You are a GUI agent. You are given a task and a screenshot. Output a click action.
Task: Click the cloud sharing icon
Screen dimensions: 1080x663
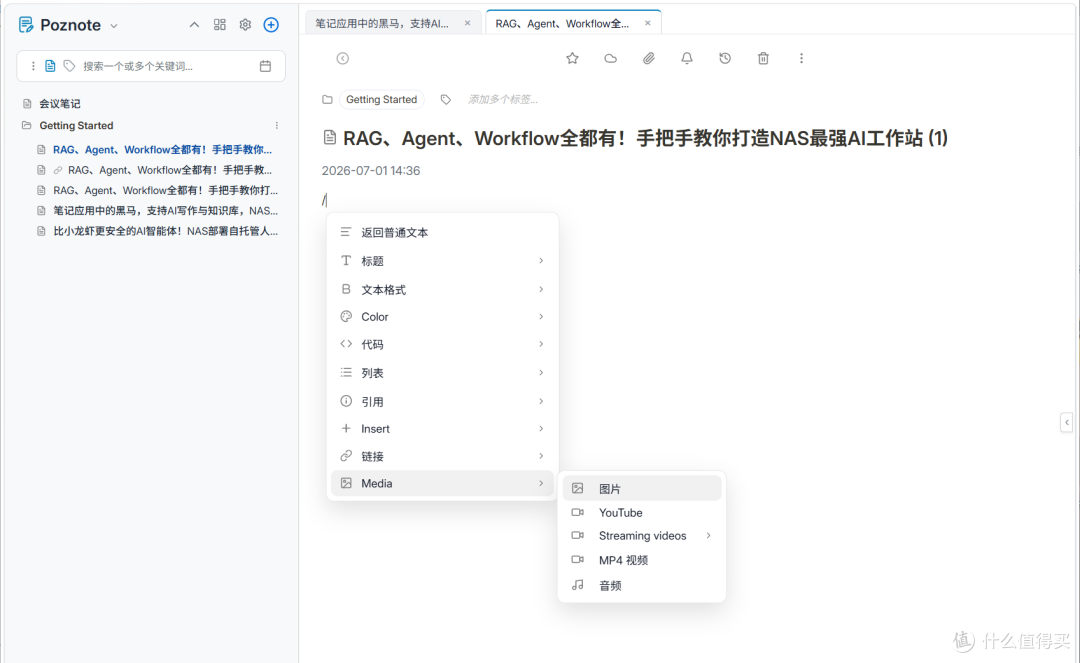click(x=610, y=59)
